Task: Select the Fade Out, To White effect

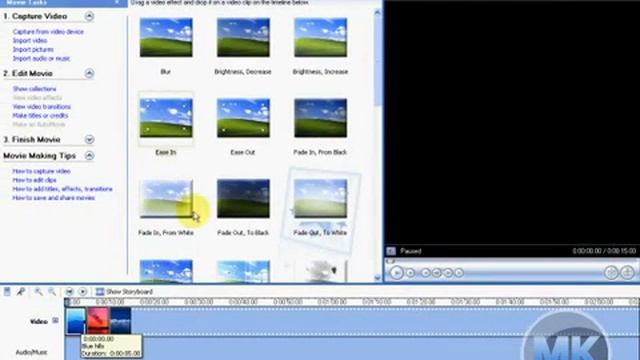Action: (320, 198)
